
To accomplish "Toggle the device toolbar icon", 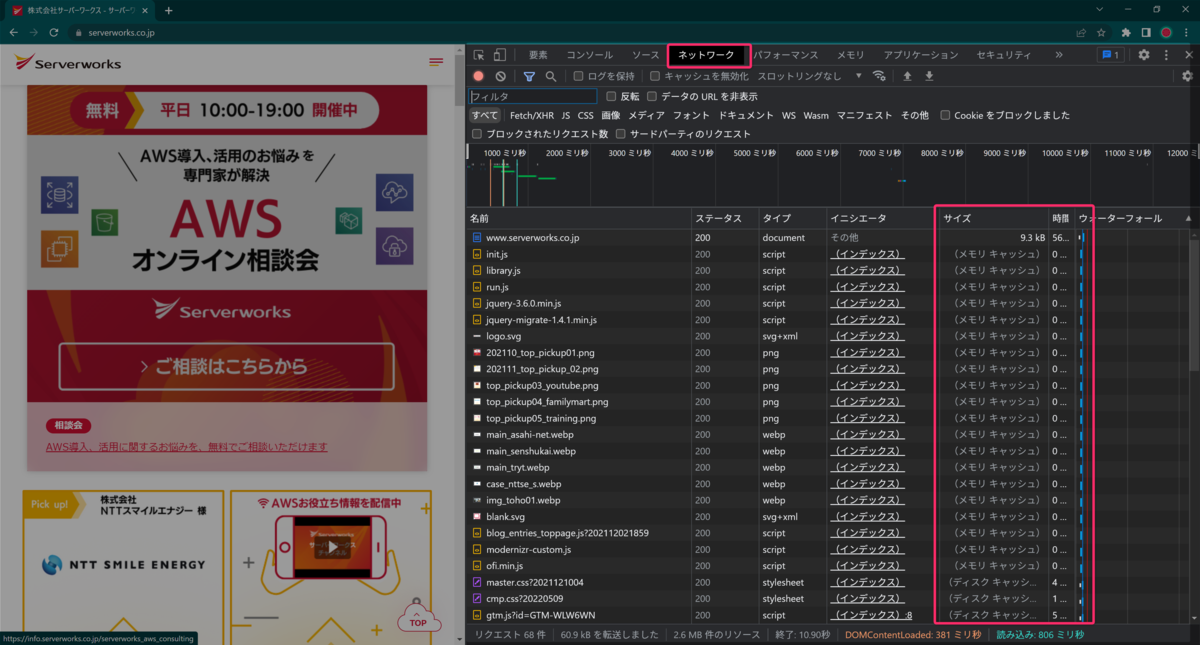I will point(500,55).
